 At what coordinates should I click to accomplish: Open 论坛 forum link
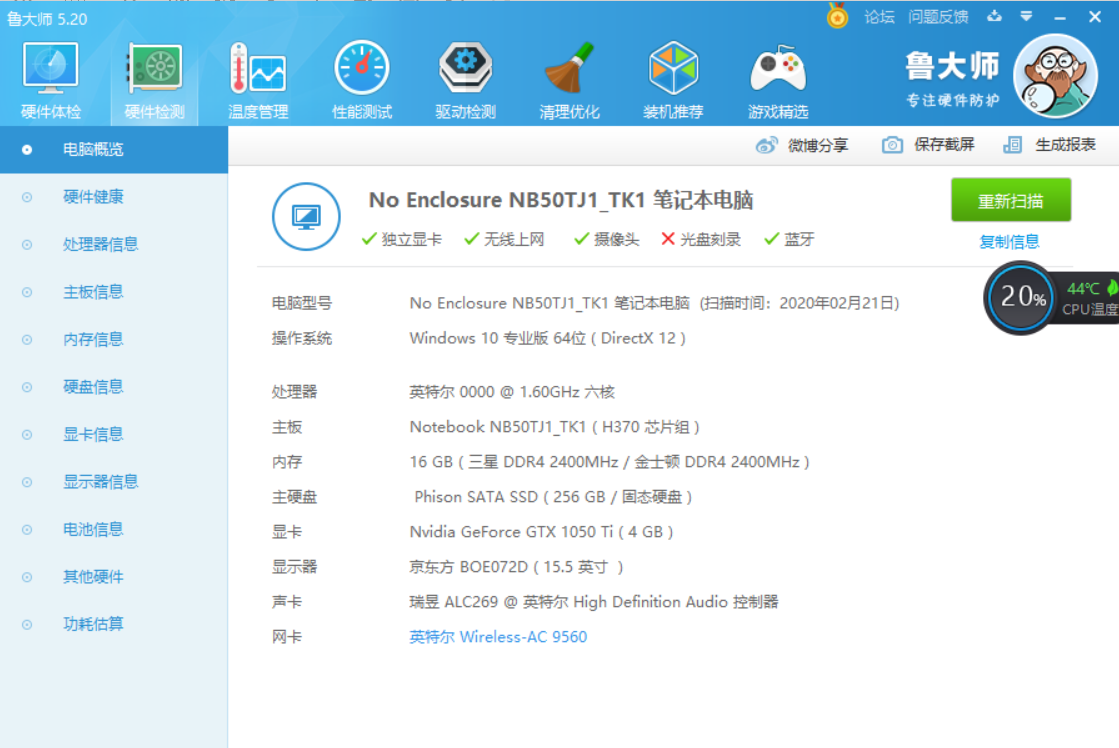click(x=879, y=17)
